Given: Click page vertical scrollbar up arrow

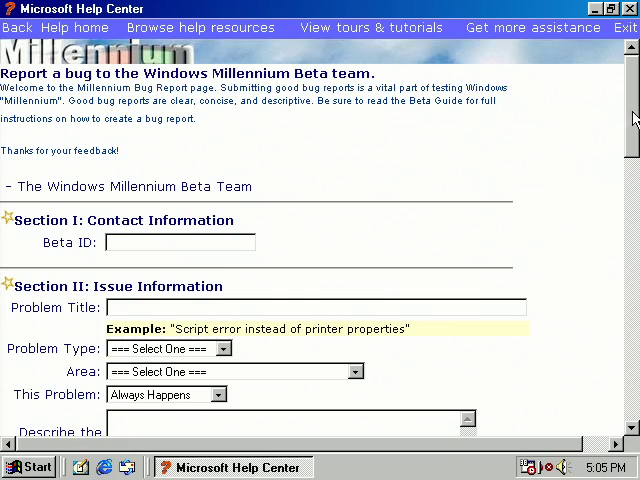Looking at the screenshot, I should [x=631, y=47].
